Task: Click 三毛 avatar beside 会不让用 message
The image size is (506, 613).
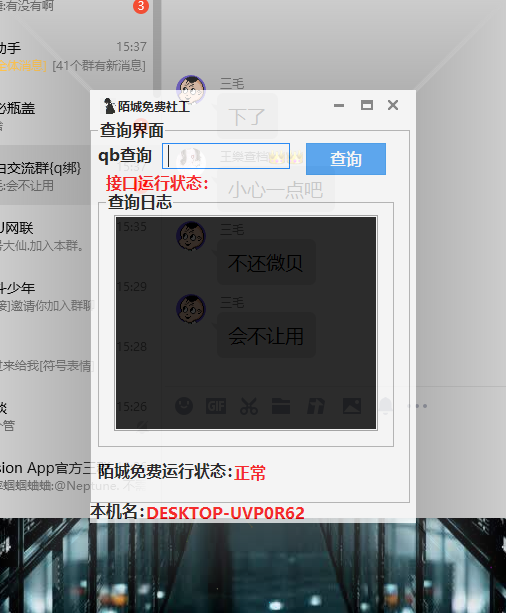Action: [191, 309]
